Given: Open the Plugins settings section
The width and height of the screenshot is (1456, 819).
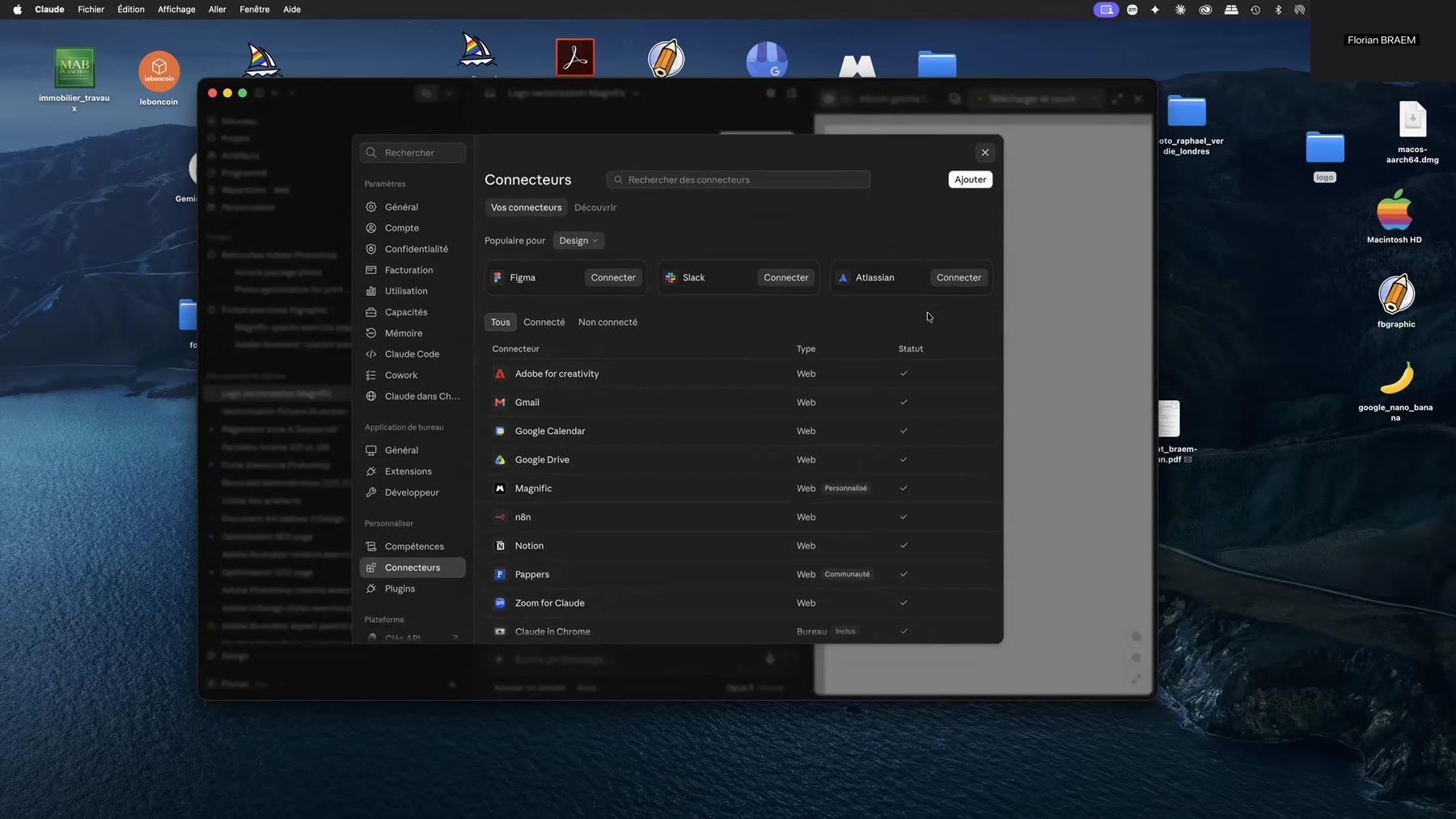Looking at the screenshot, I should (x=413, y=589).
